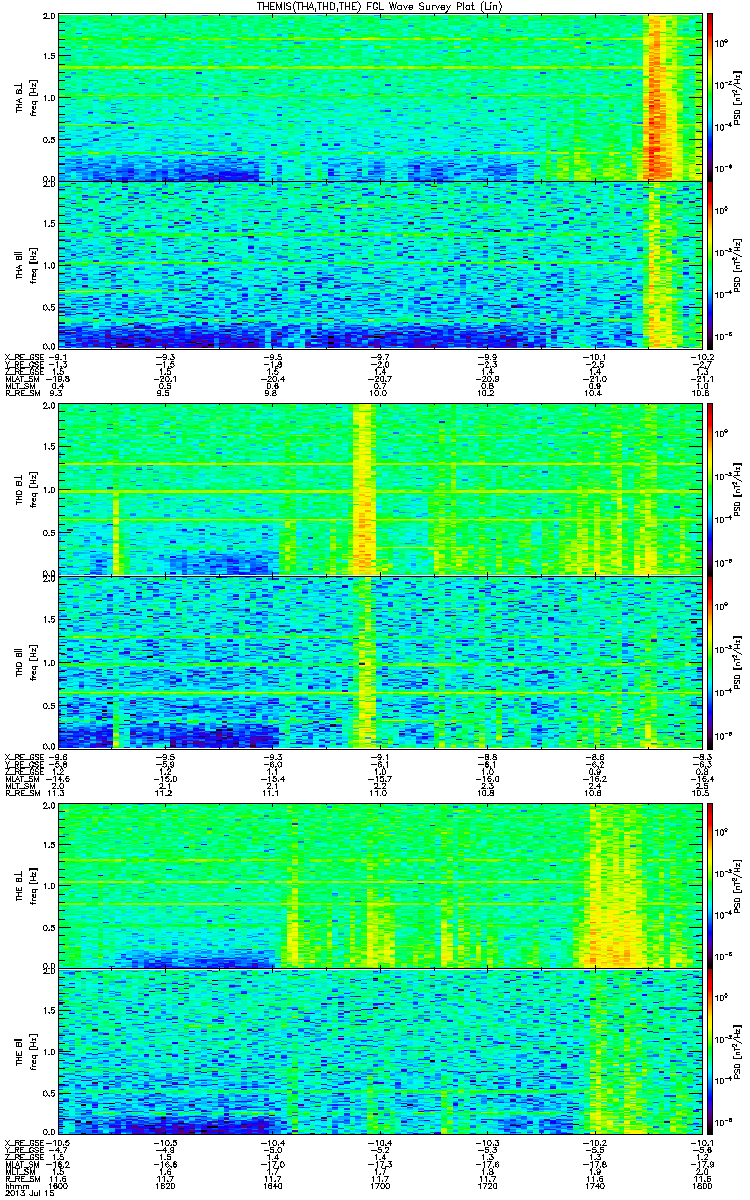Click the '1740' time tick label
Viewport: 750px width, 1200px height.
point(594,1186)
